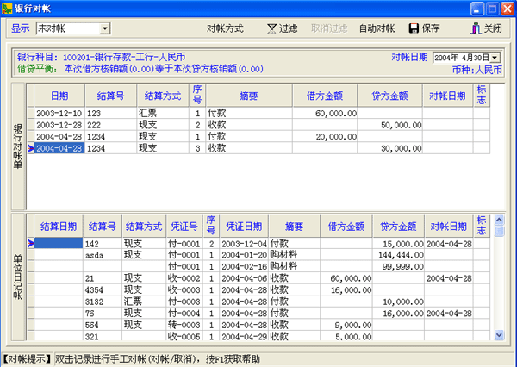Select the 银行日记帐 vertical tab
The image size is (517, 367).
pos(18,277)
